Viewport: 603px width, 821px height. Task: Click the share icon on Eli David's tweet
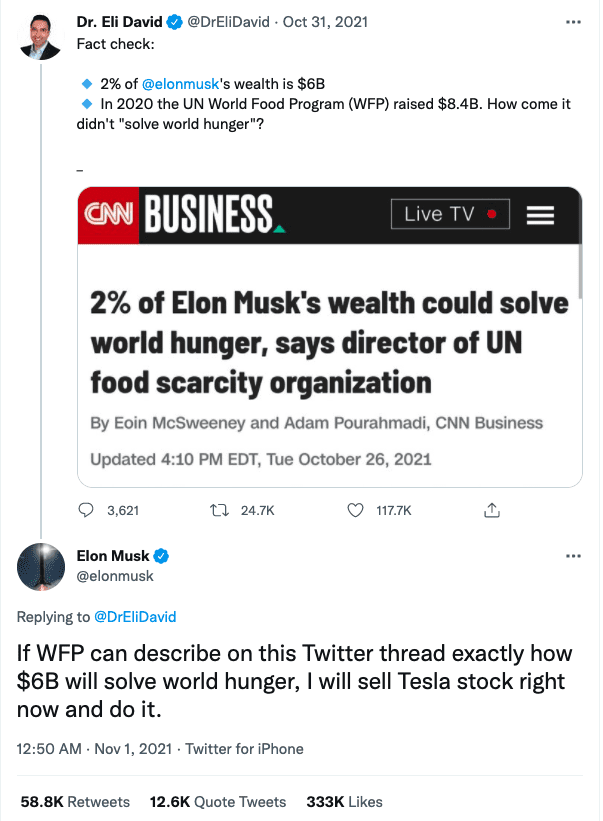[491, 511]
